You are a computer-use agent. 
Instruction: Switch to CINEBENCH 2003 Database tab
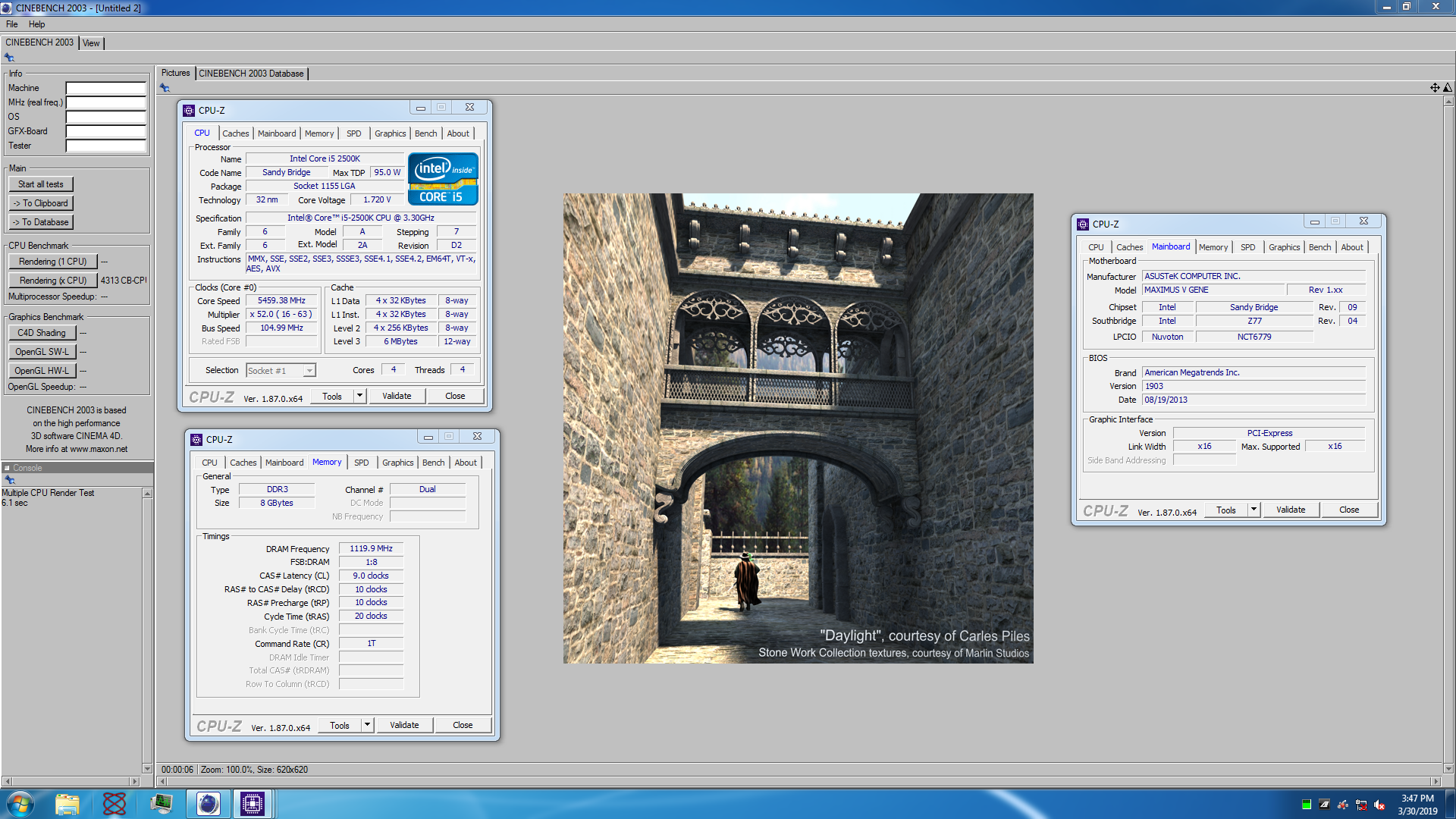tap(251, 74)
